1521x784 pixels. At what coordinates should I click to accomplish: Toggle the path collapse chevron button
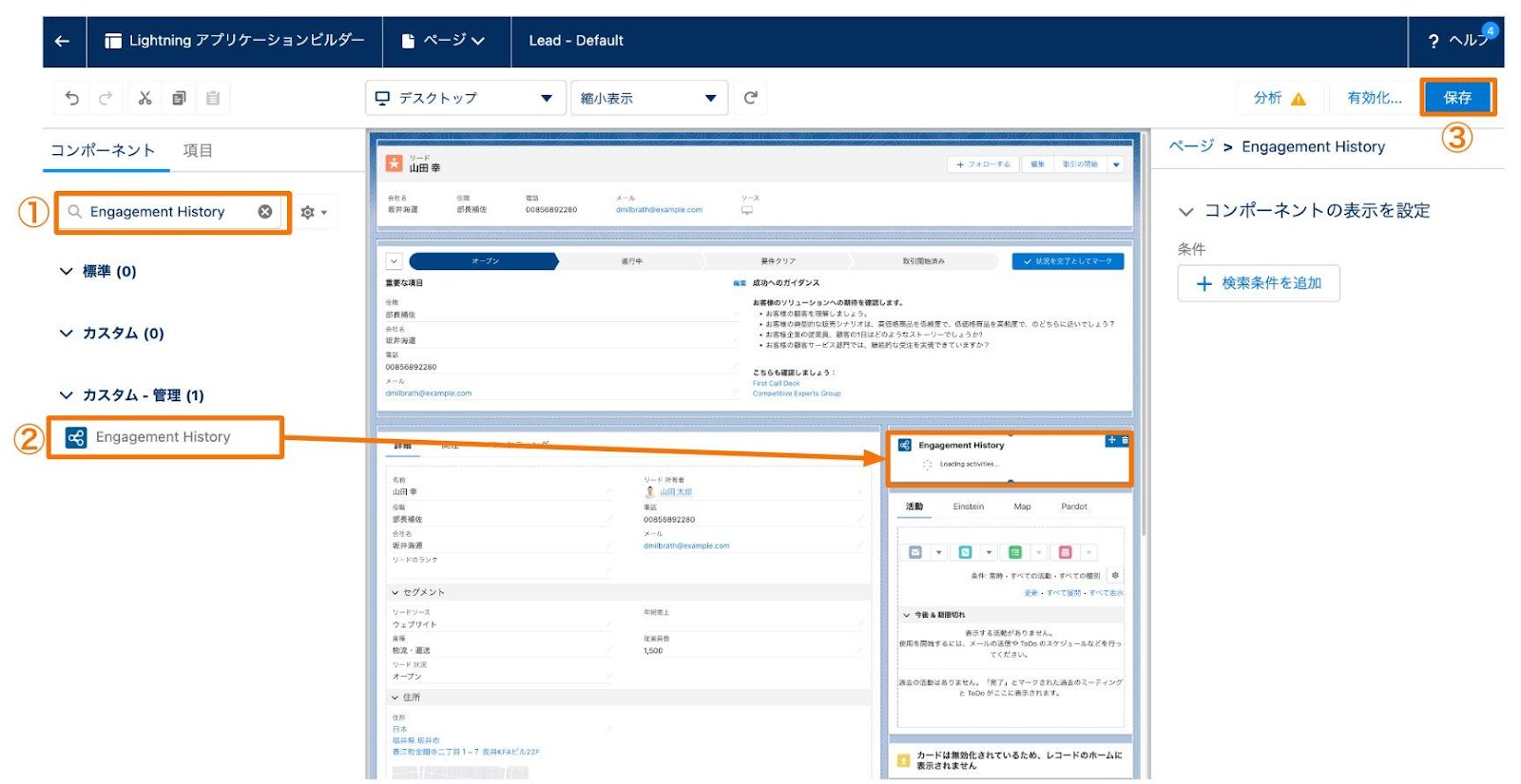(394, 261)
